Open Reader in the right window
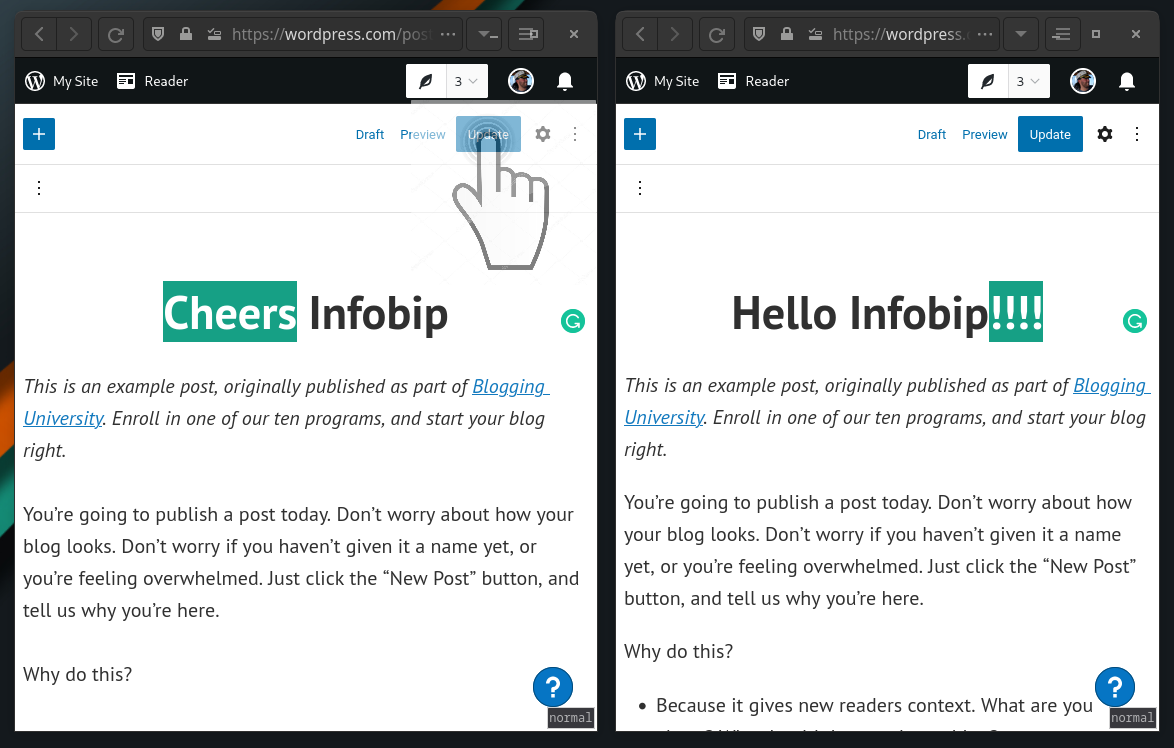This screenshot has width=1174, height=748. point(753,81)
